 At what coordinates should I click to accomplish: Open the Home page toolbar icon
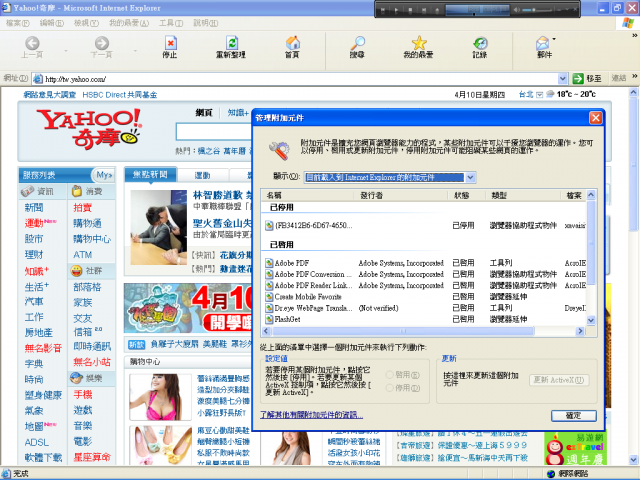pos(293,42)
